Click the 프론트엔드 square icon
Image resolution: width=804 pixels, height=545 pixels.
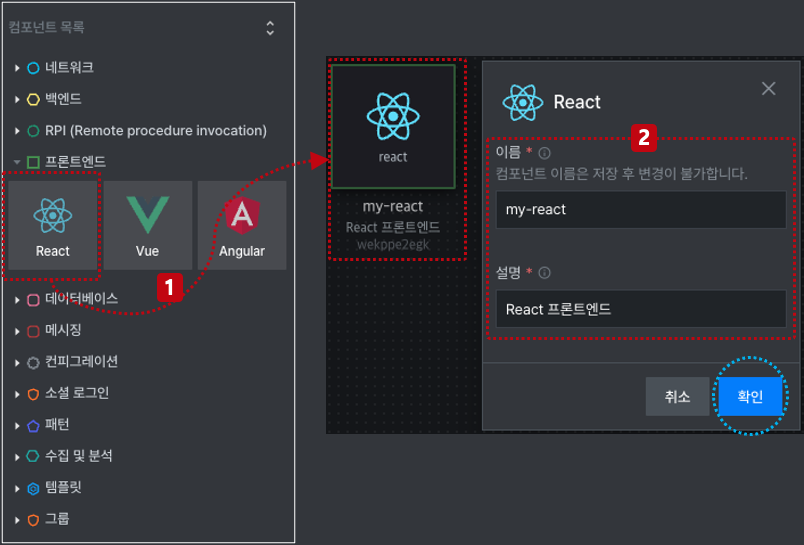pos(33,162)
